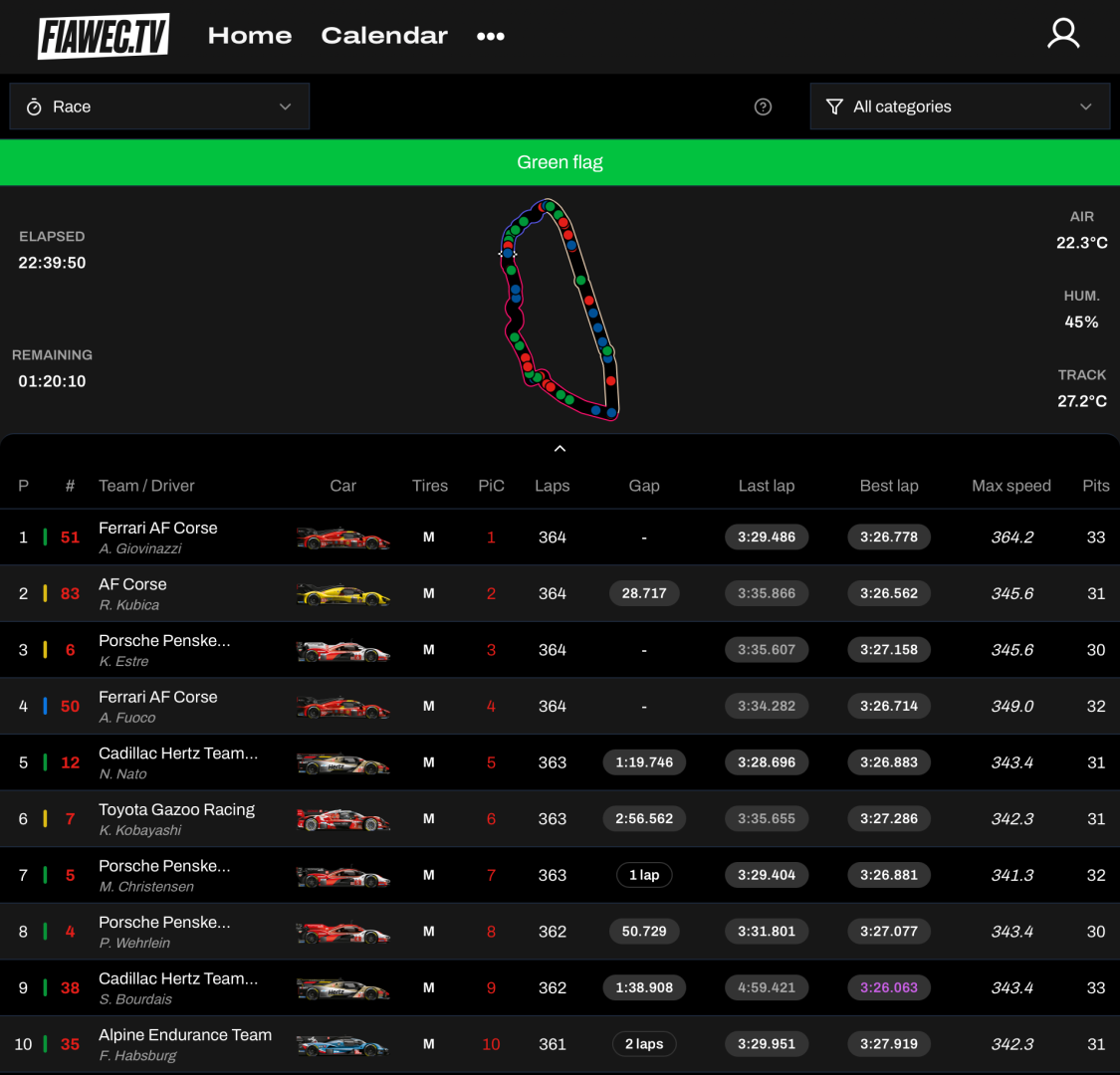Screen dimensions: 1120x1075
Task: Select the #4 Porsche Penske car image
Action: pyautogui.click(x=342, y=932)
